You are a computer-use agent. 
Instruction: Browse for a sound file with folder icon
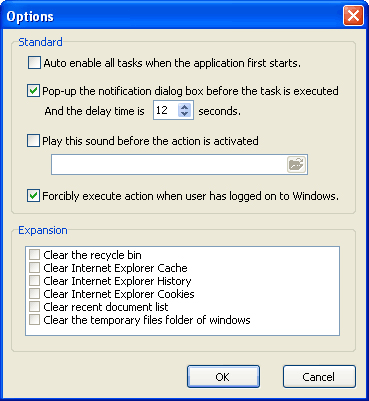(x=296, y=165)
